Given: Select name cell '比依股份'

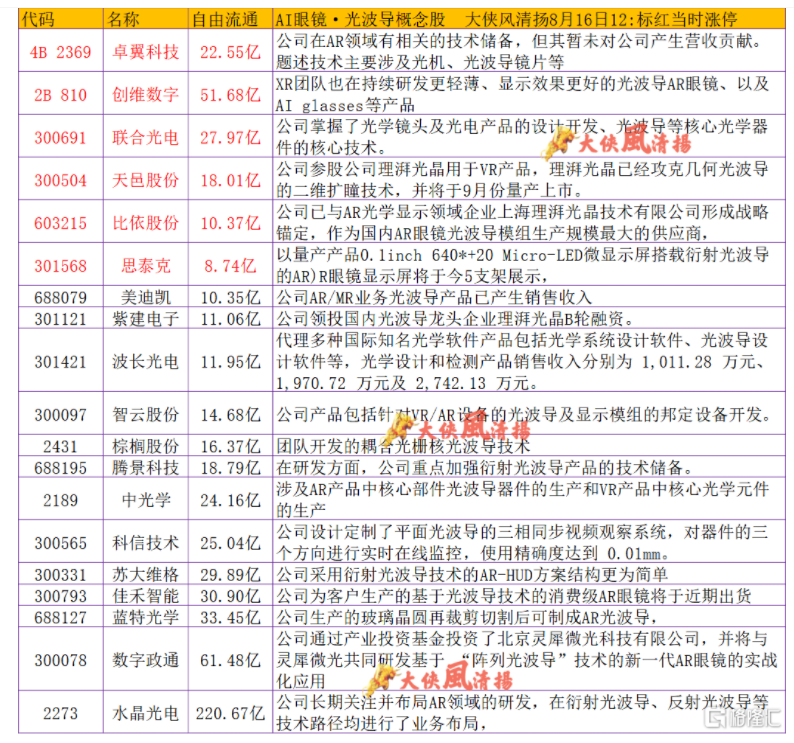Looking at the screenshot, I should (146, 222).
